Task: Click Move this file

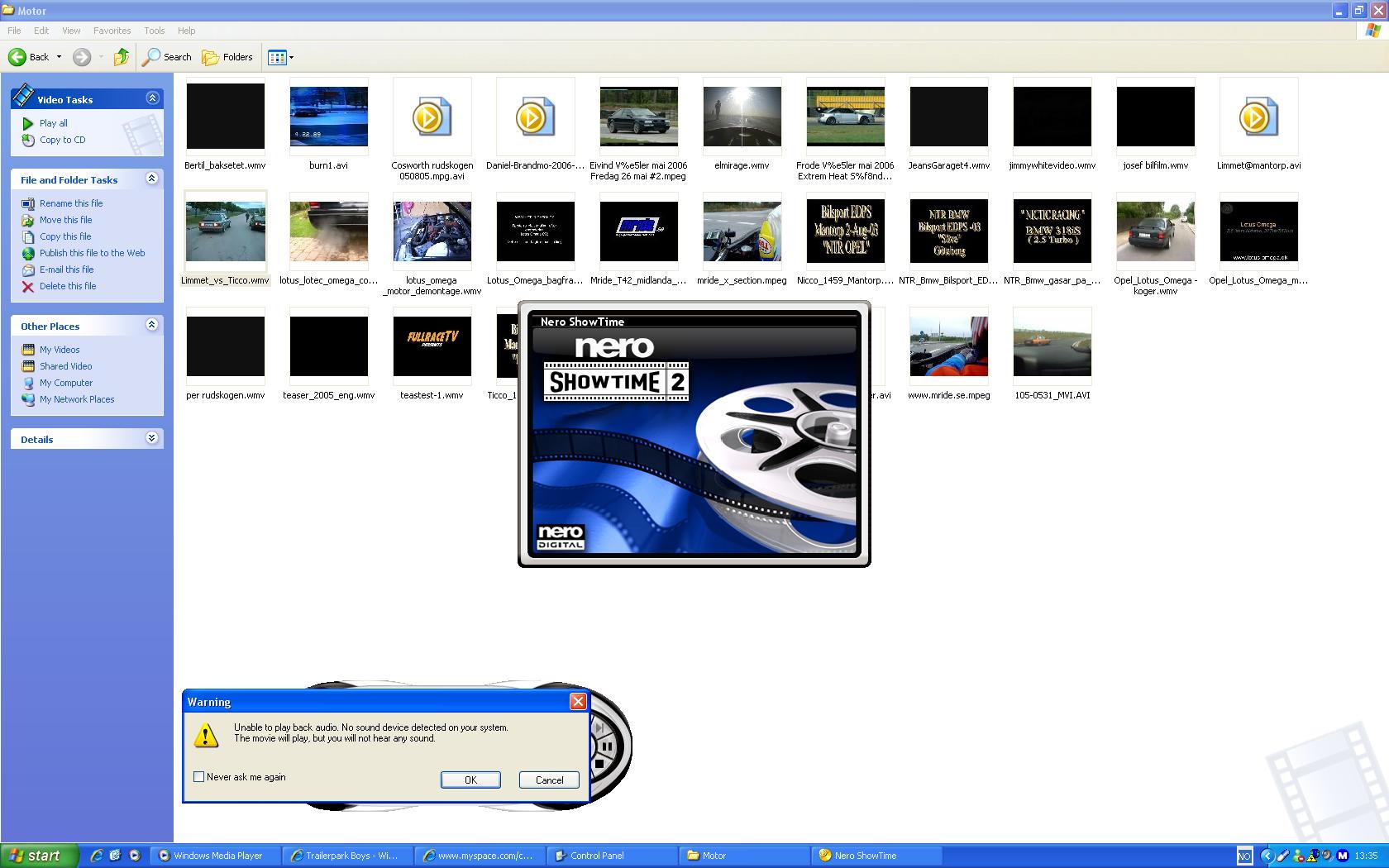Action: (66, 220)
